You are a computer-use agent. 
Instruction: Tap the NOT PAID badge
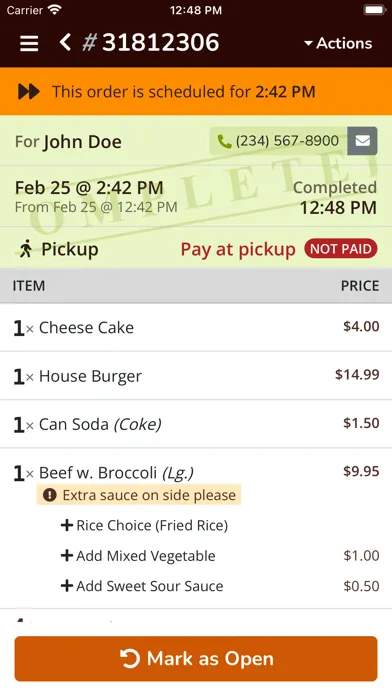click(341, 249)
